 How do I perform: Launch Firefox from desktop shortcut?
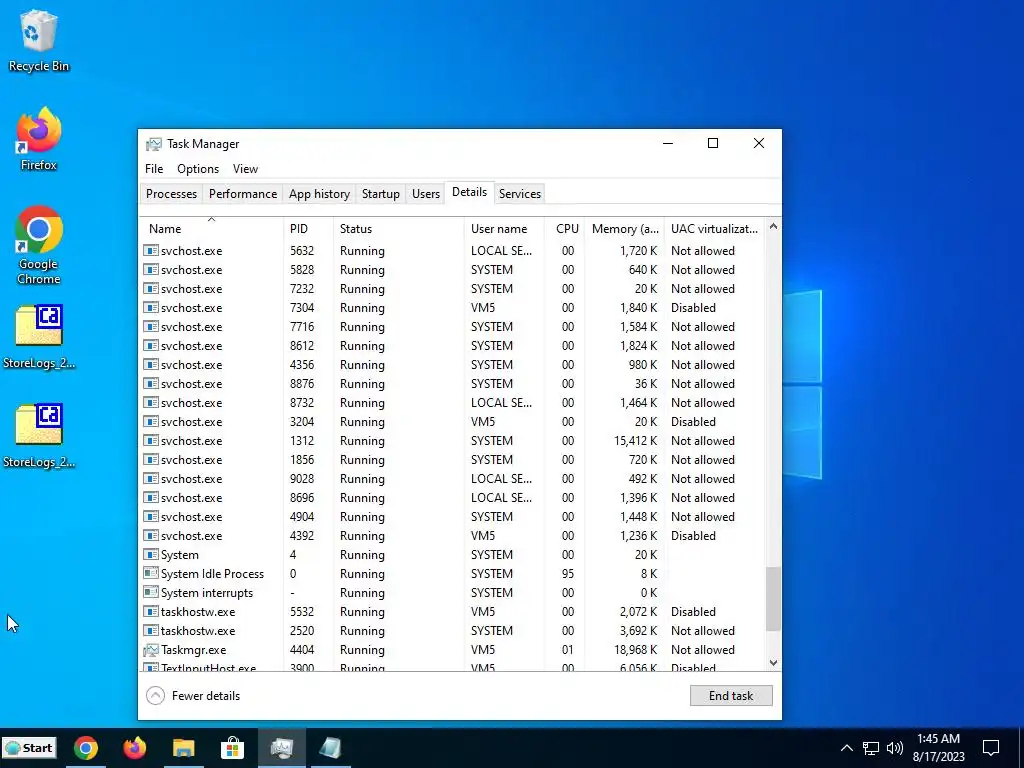click(39, 139)
